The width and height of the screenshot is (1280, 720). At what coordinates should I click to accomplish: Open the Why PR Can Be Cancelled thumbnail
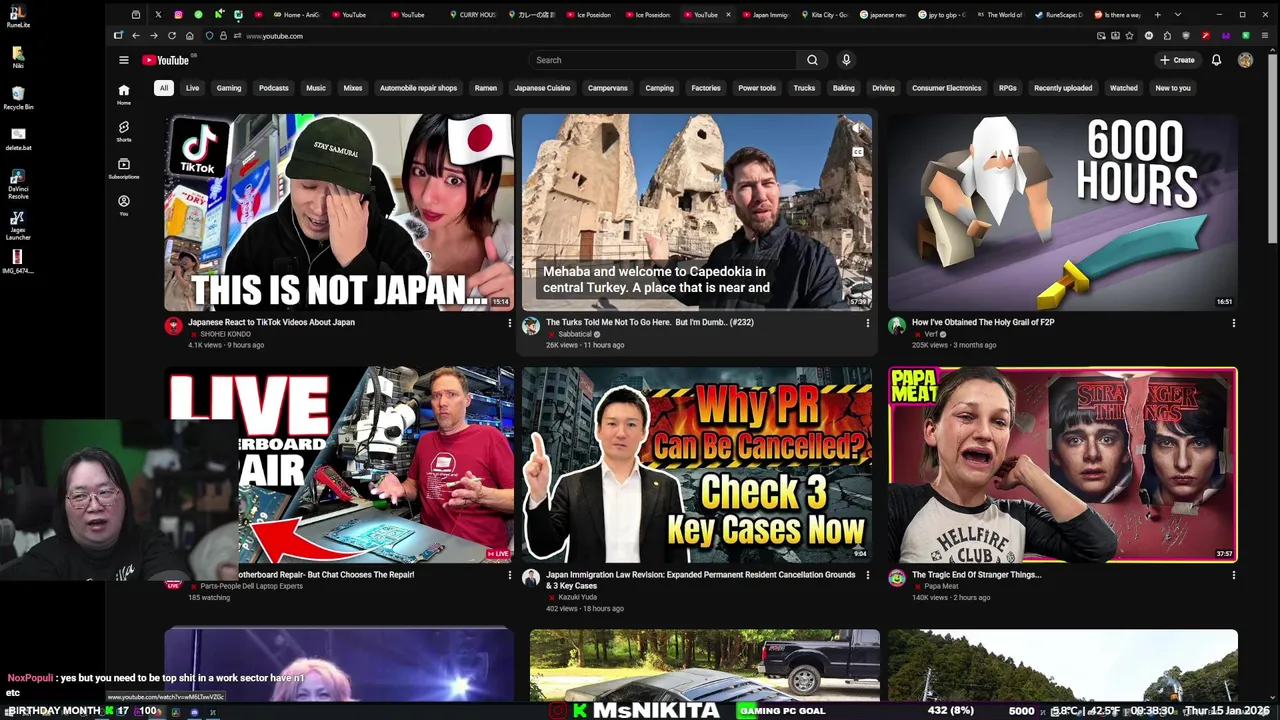697,464
